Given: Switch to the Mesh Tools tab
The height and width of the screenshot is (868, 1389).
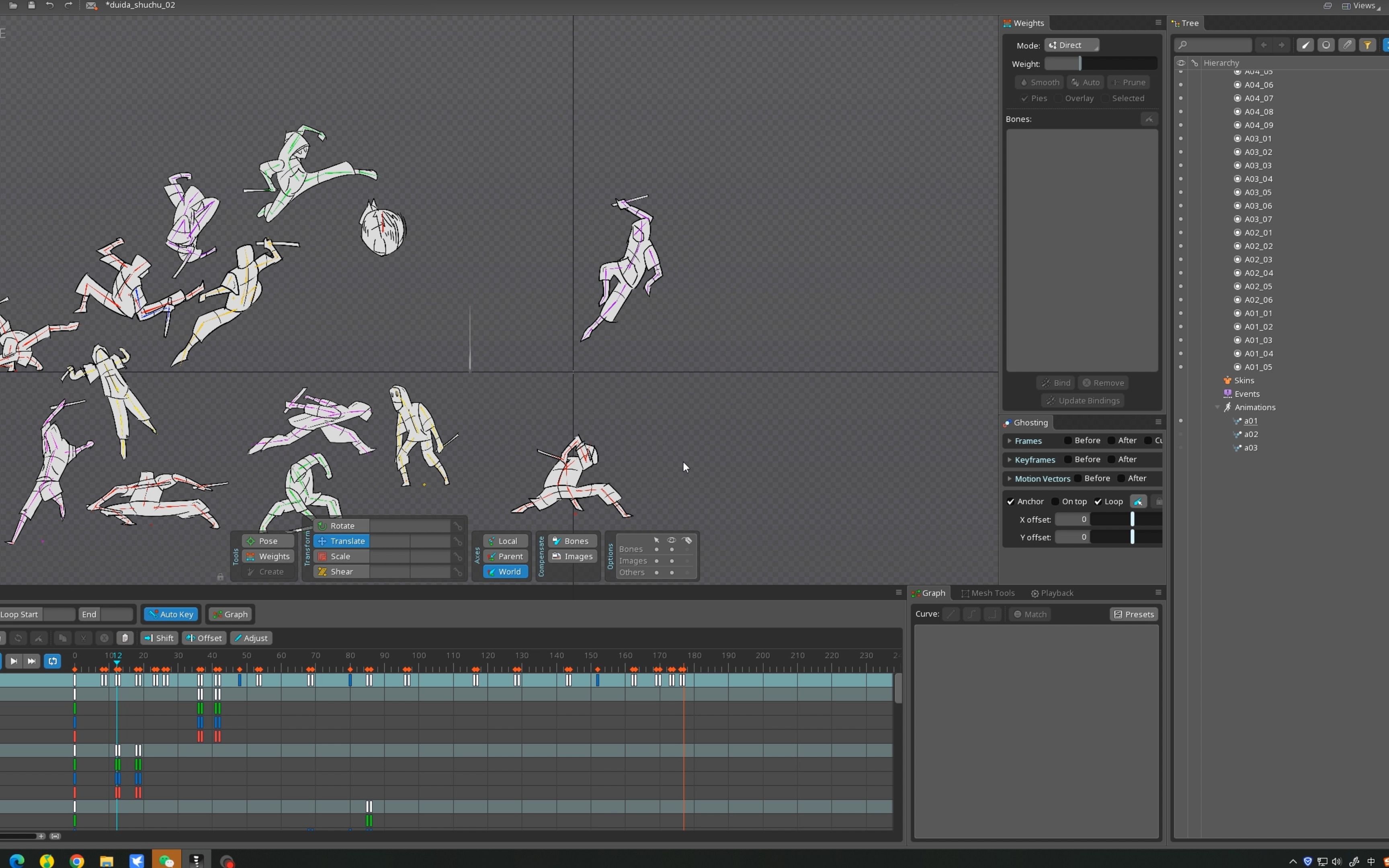Looking at the screenshot, I should point(988,593).
